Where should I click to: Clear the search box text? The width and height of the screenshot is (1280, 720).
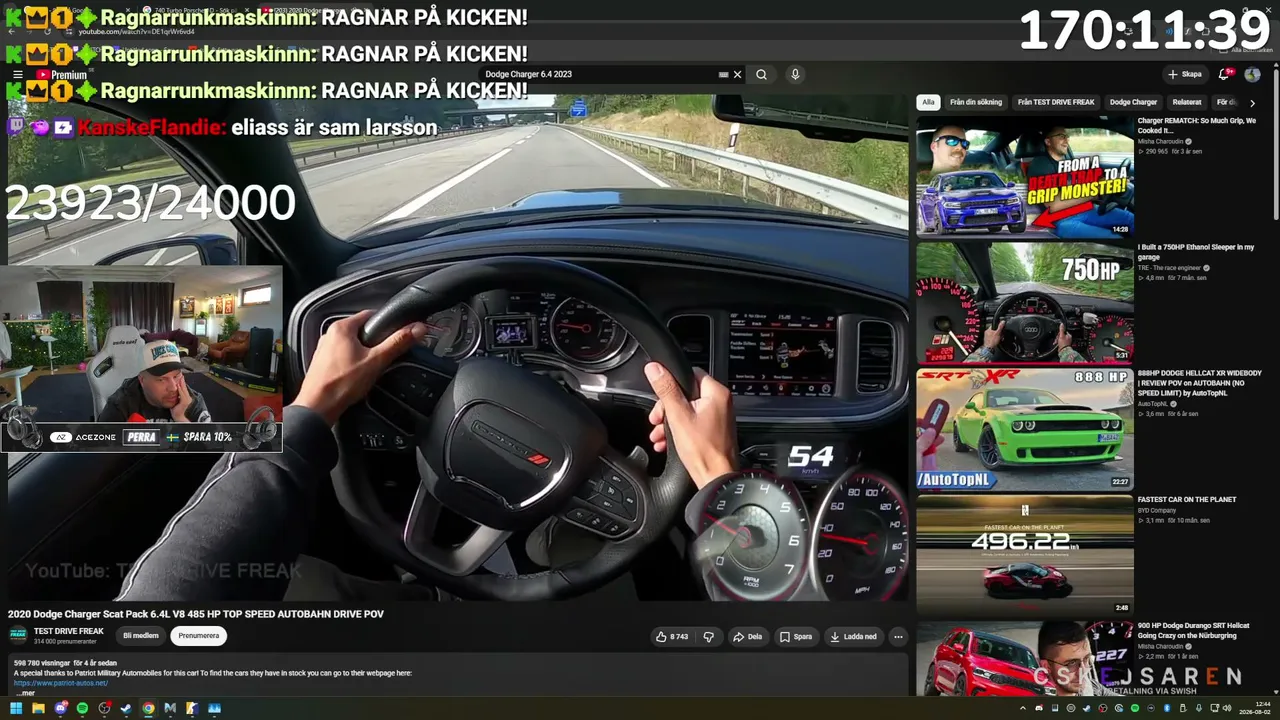pyautogui.click(x=738, y=74)
